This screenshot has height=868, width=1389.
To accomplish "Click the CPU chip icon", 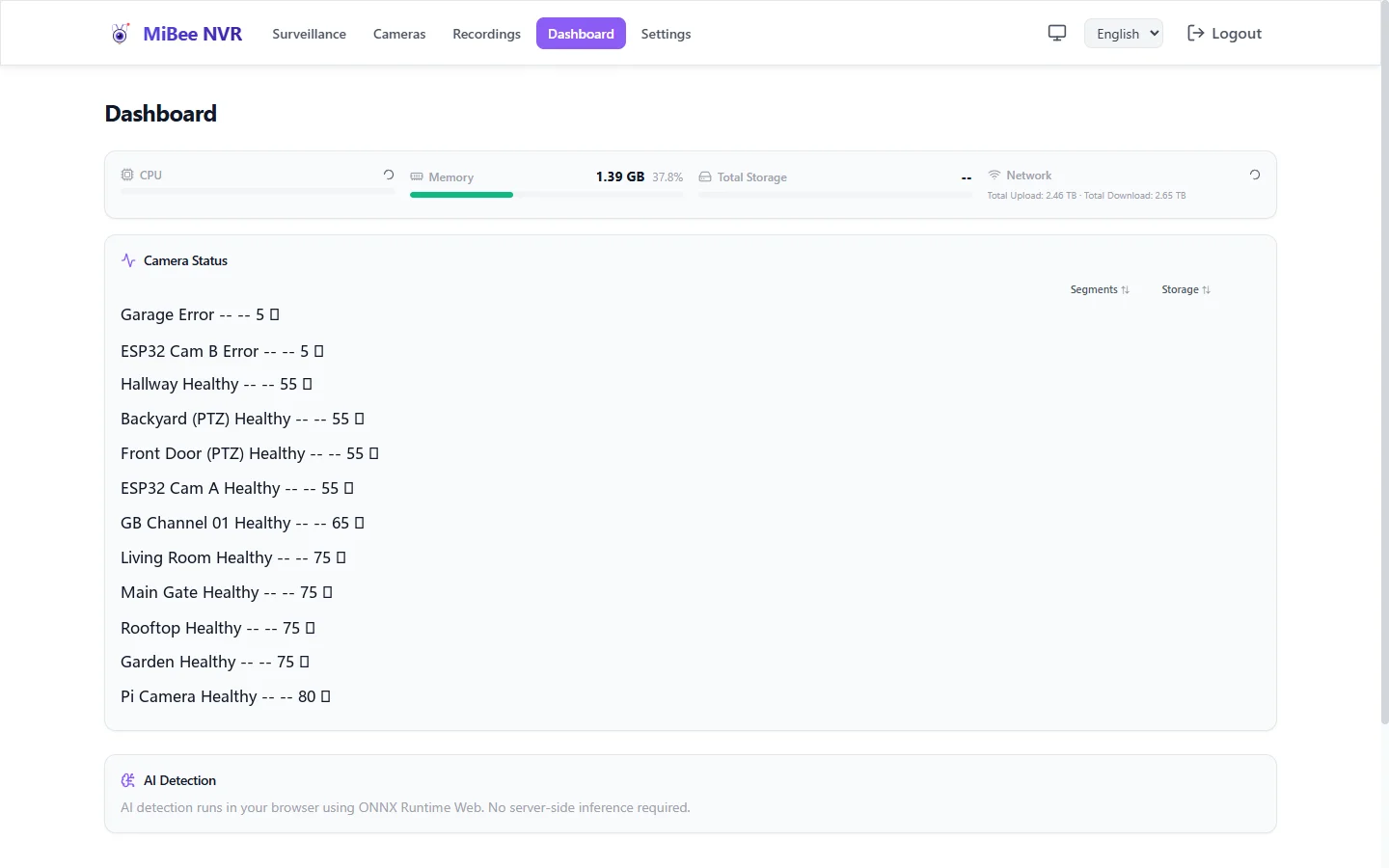I will coord(127,175).
